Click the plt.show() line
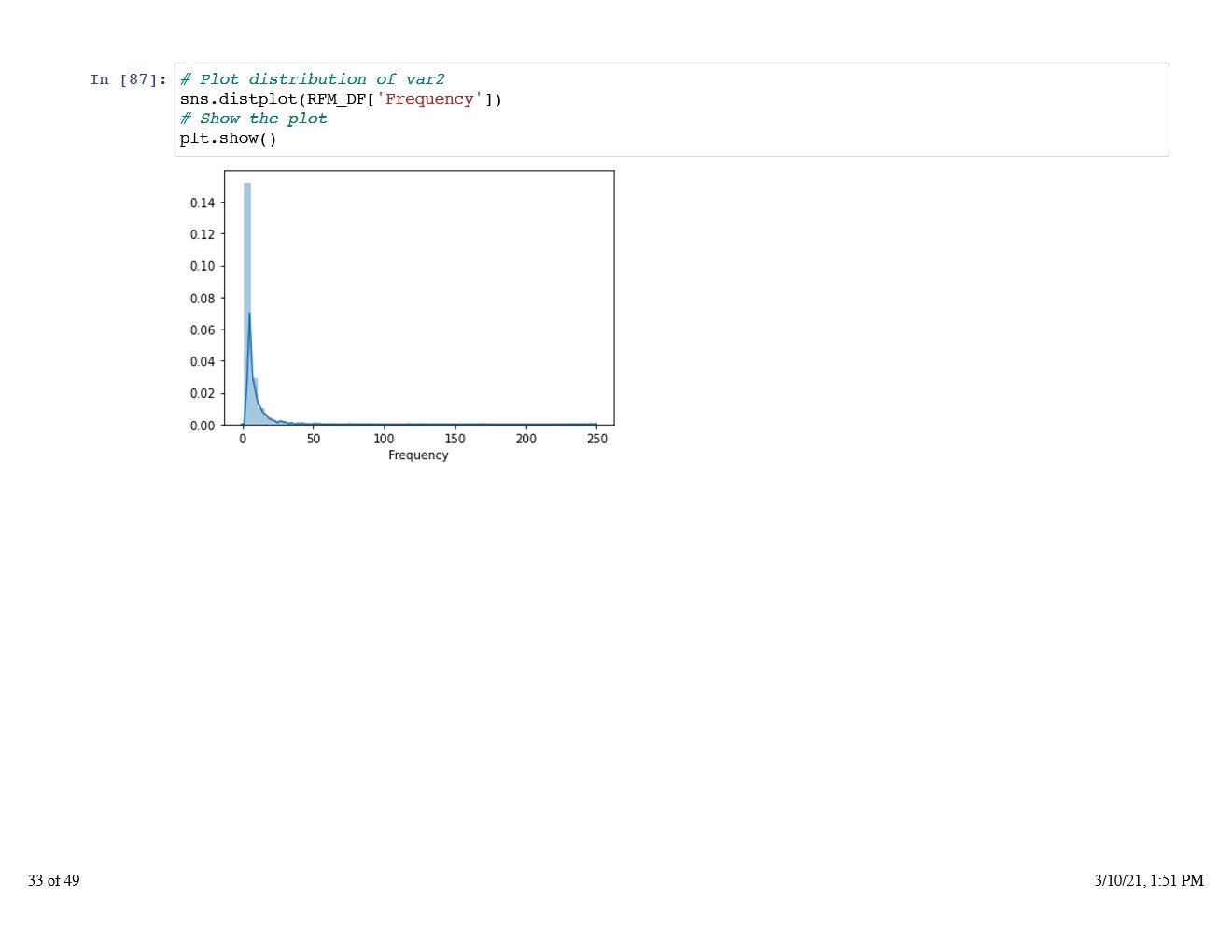The image size is (1232, 952). 228,139
